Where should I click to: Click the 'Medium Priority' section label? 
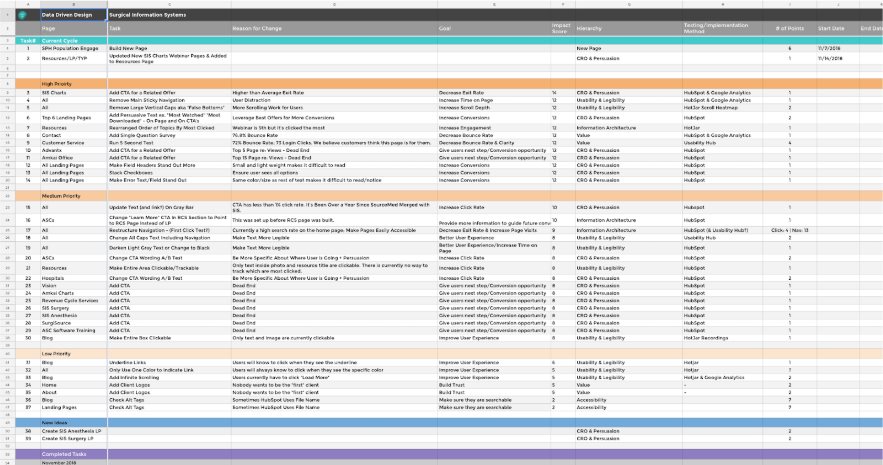pos(62,196)
